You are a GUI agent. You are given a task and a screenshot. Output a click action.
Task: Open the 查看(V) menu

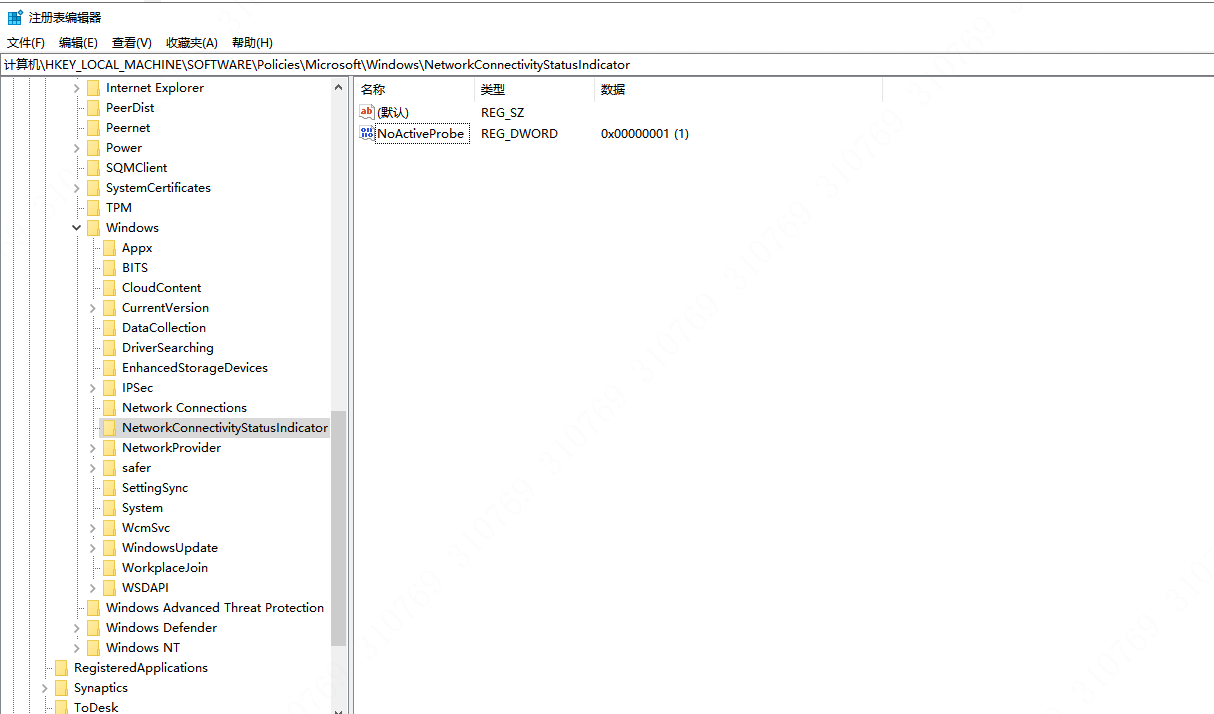click(x=131, y=42)
